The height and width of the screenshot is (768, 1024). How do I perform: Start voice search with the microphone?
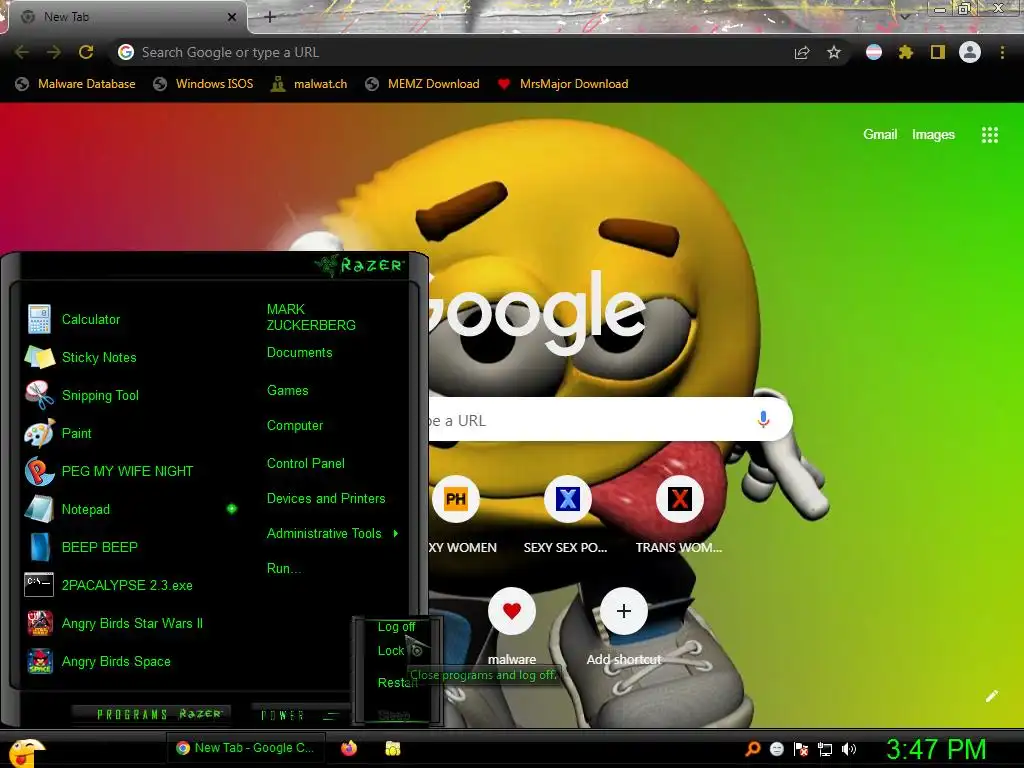pyautogui.click(x=763, y=420)
